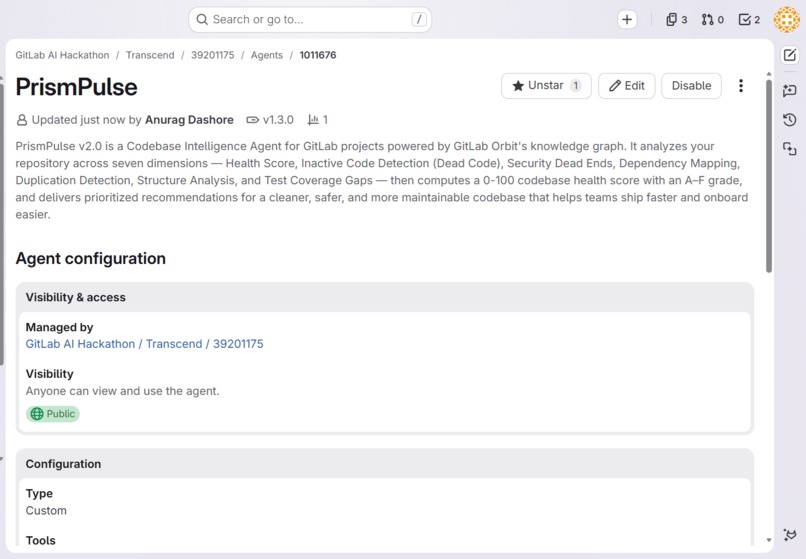Open the vertical ellipsis more actions menu
Screen dimensions: 806x559
(x=741, y=86)
